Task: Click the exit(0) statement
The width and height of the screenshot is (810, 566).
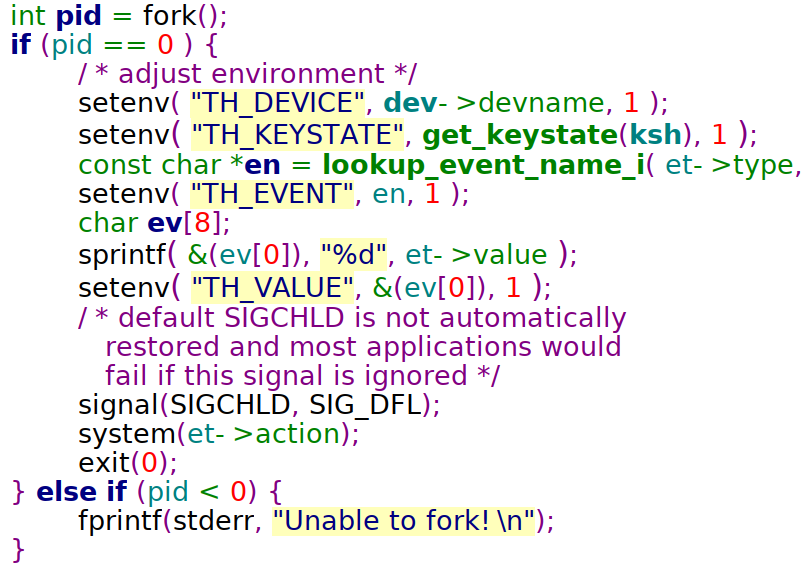Action: point(128,463)
